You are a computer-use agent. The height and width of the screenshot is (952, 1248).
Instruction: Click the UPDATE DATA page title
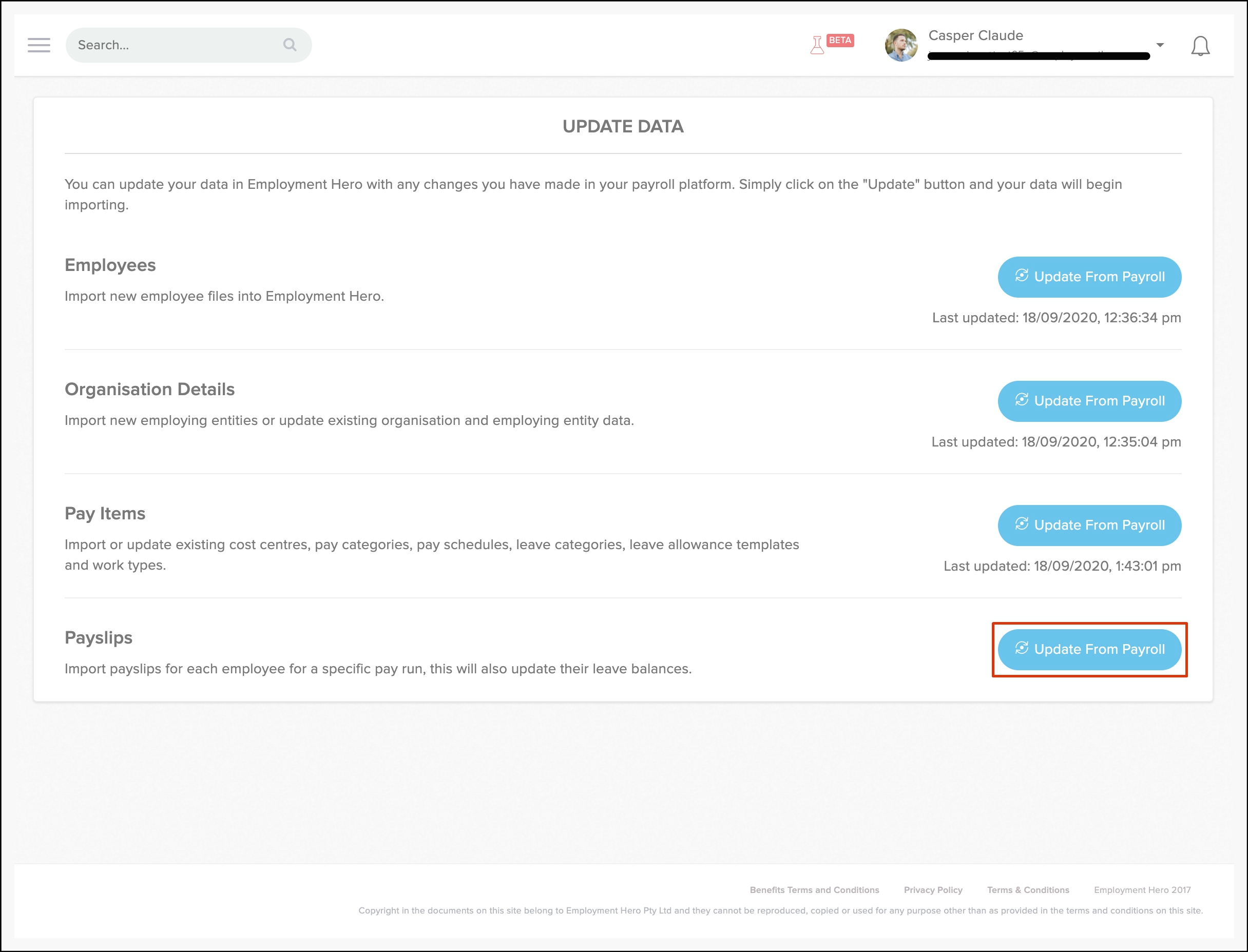623,126
